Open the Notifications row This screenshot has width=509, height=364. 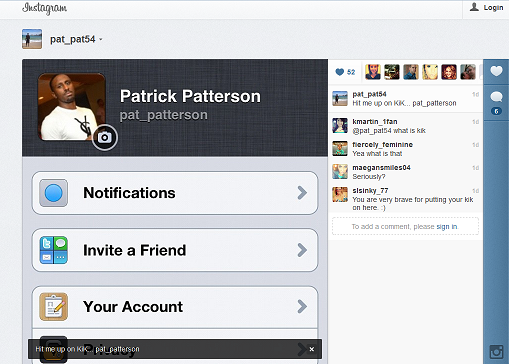(x=175, y=193)
